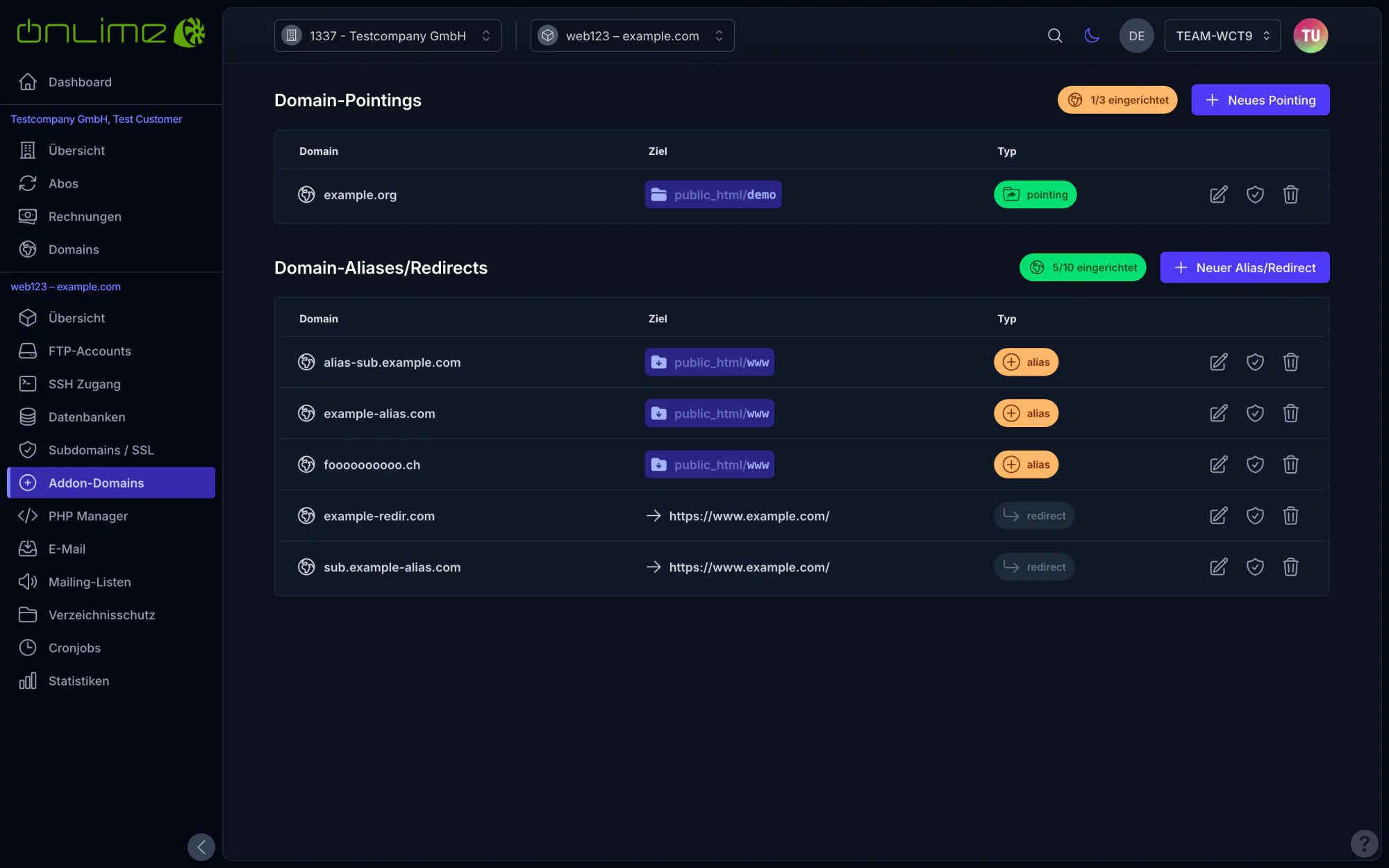This screenshot has width=1389, height=868.
Task: Open Cronjobs
Action: click(111, 648)
